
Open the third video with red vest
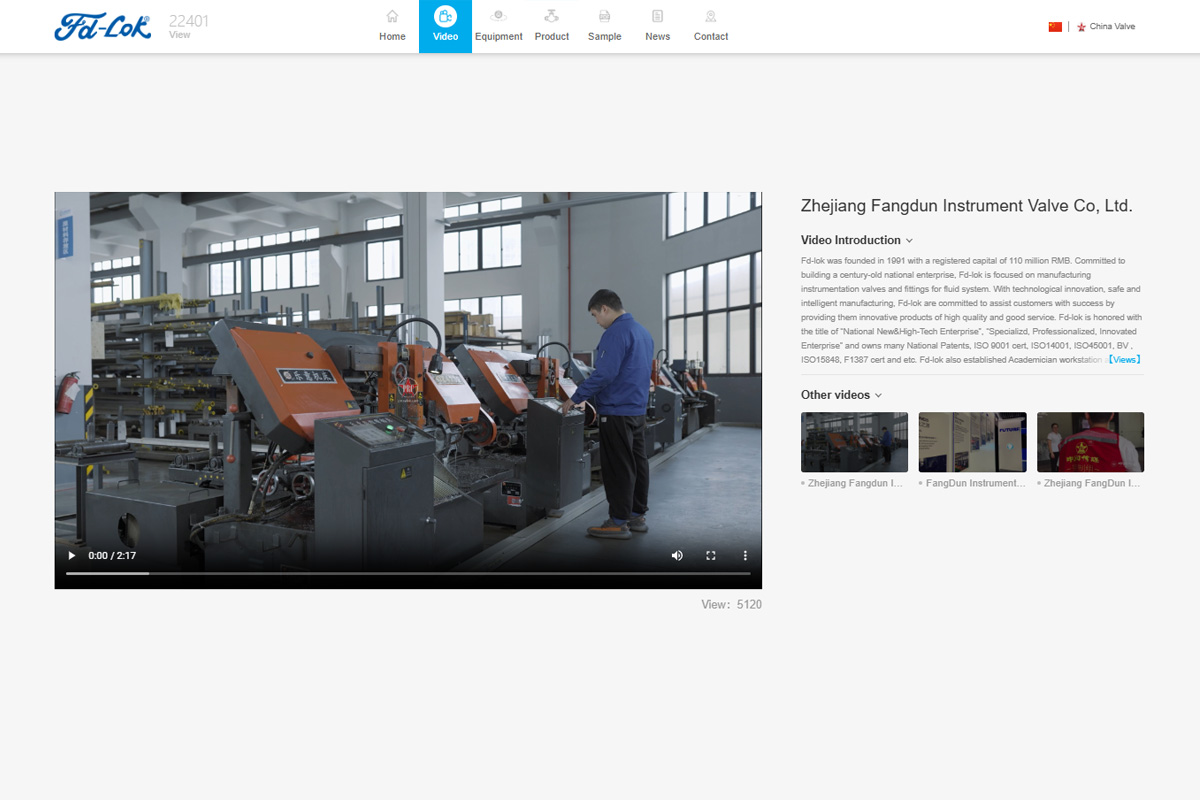point(1090,442)
